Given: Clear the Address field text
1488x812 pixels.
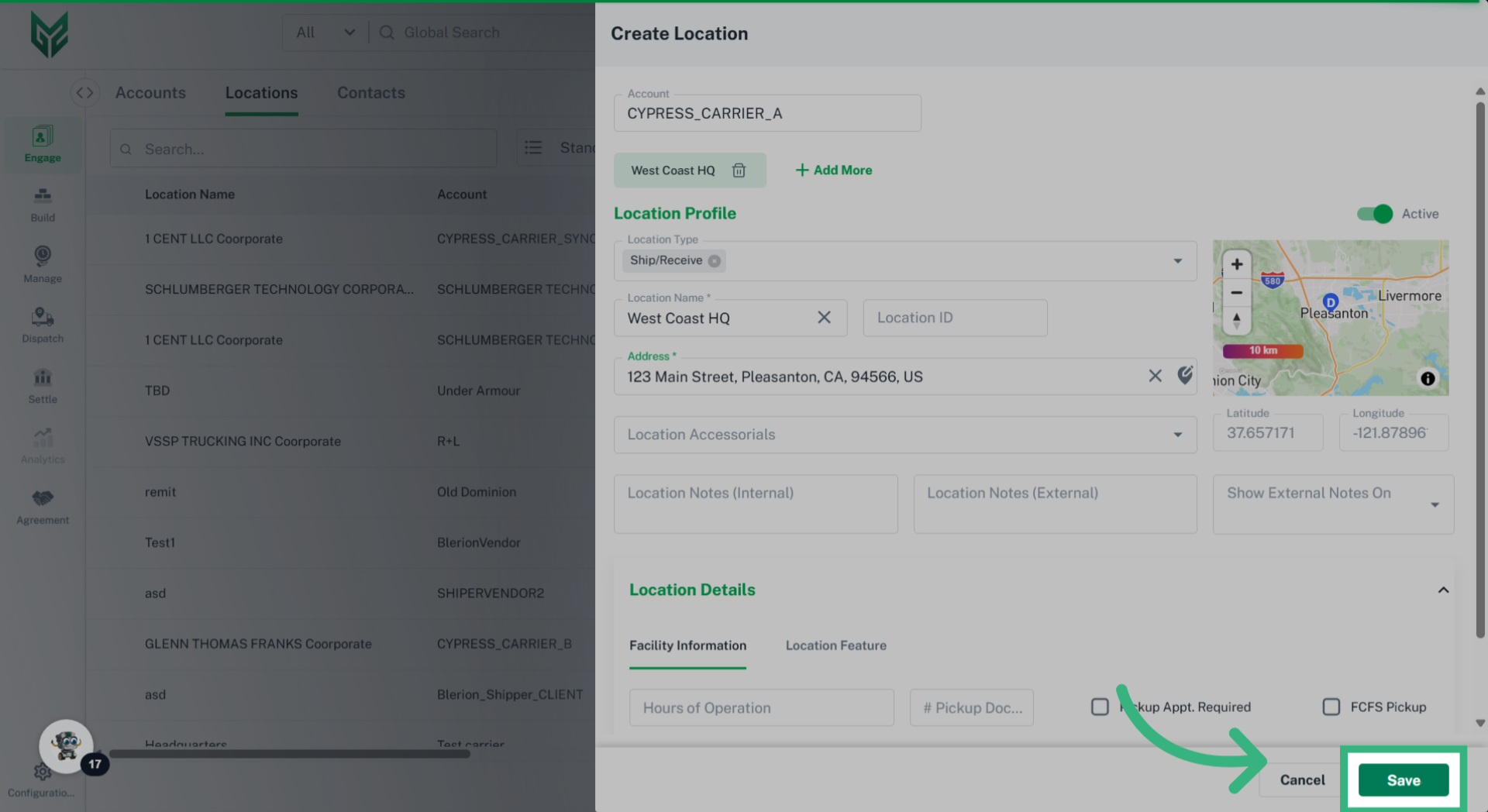Looking at the screenshot, I should (1155, 376).
